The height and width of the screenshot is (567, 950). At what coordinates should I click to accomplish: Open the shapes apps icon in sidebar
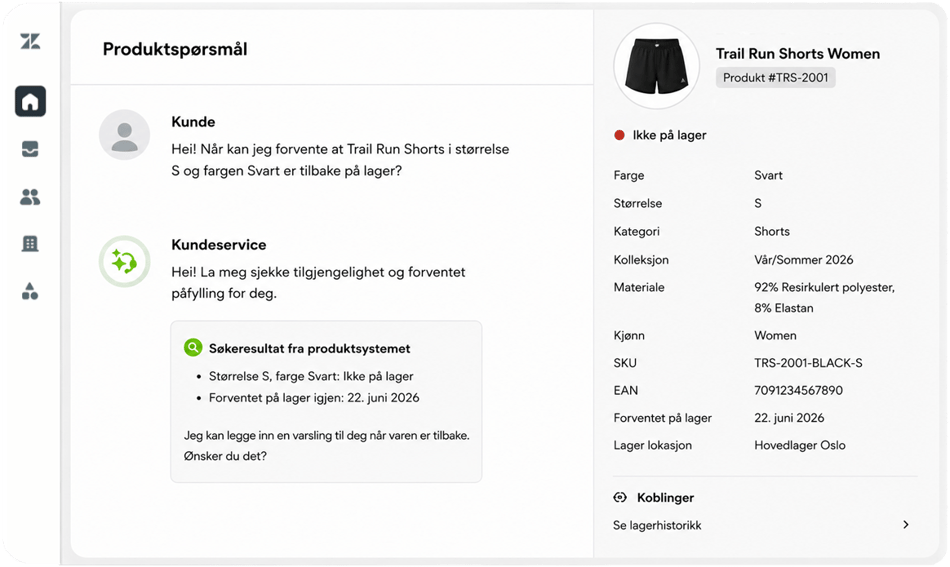(30, 291)
